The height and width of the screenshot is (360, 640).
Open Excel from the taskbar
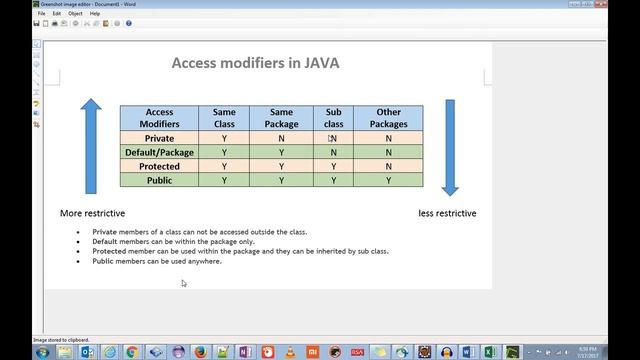490,352
